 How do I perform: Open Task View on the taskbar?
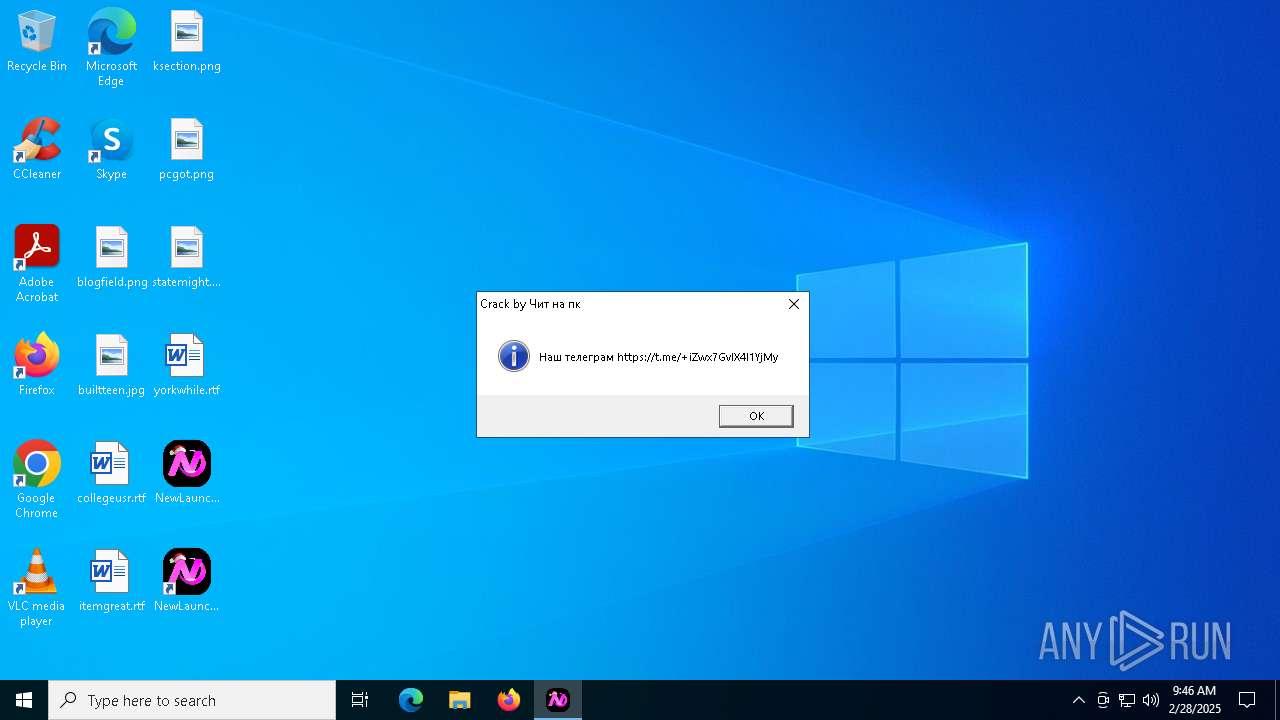[360, 700]
